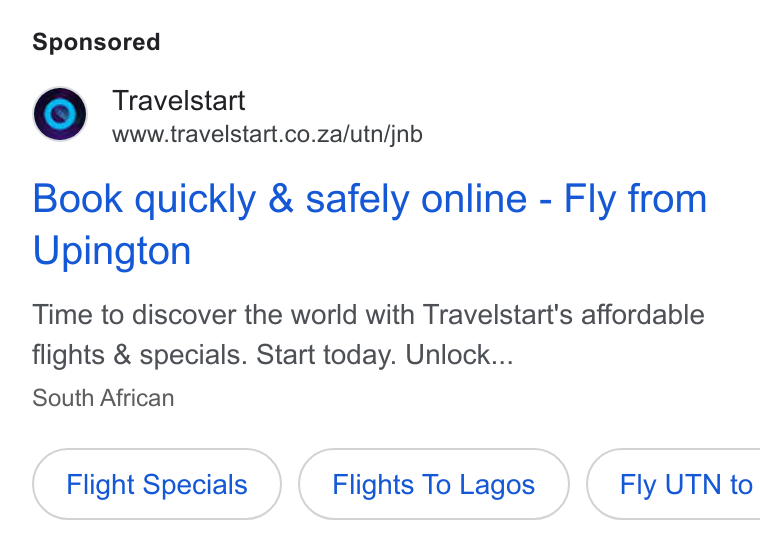Click the word 'Lagos' in second chip
Screen dimensions: 760x552
[x=497, y=484]
